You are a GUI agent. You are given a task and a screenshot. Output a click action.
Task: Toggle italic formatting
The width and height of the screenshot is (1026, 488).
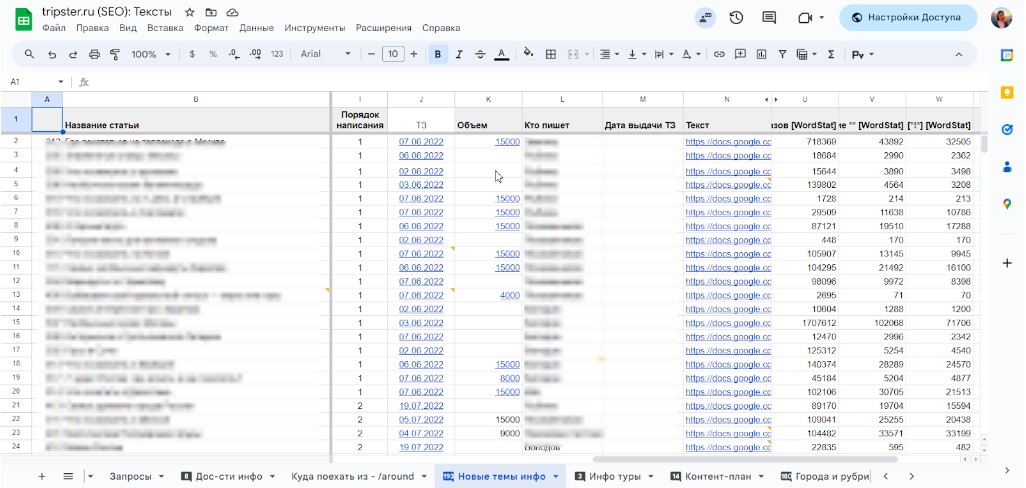[x=459, y=54]
